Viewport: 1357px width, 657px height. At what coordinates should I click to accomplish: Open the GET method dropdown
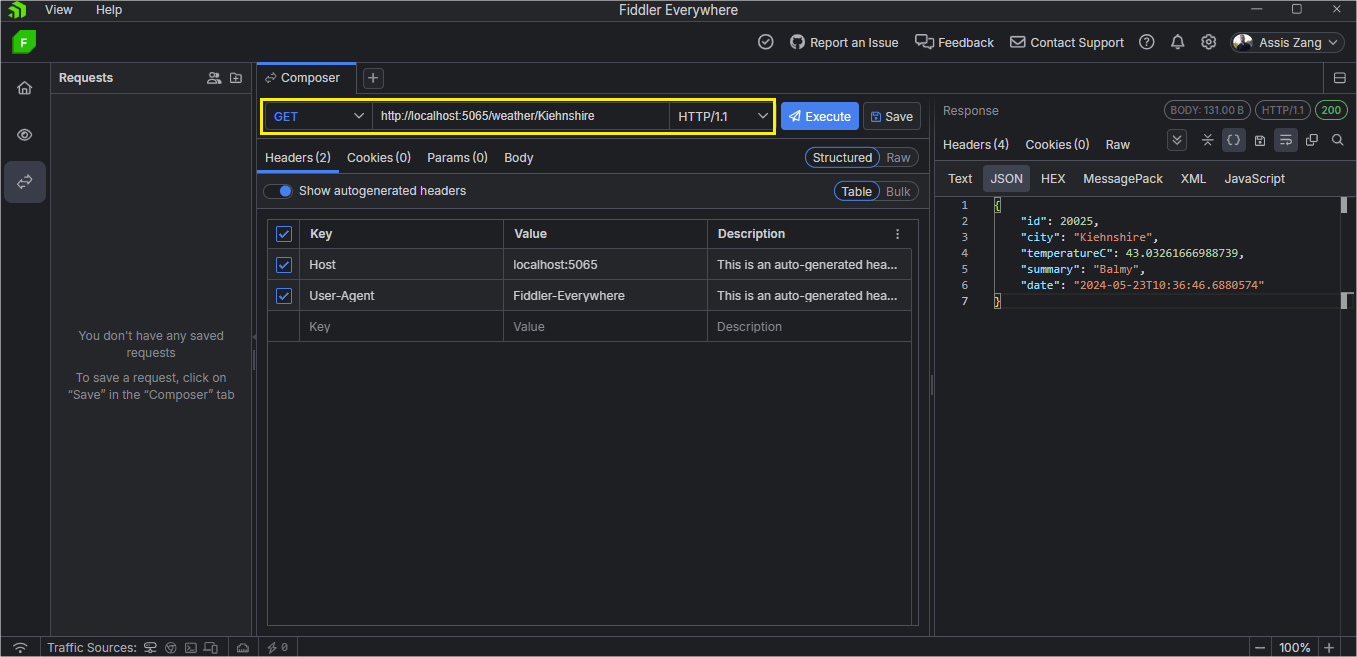[318, 116]
